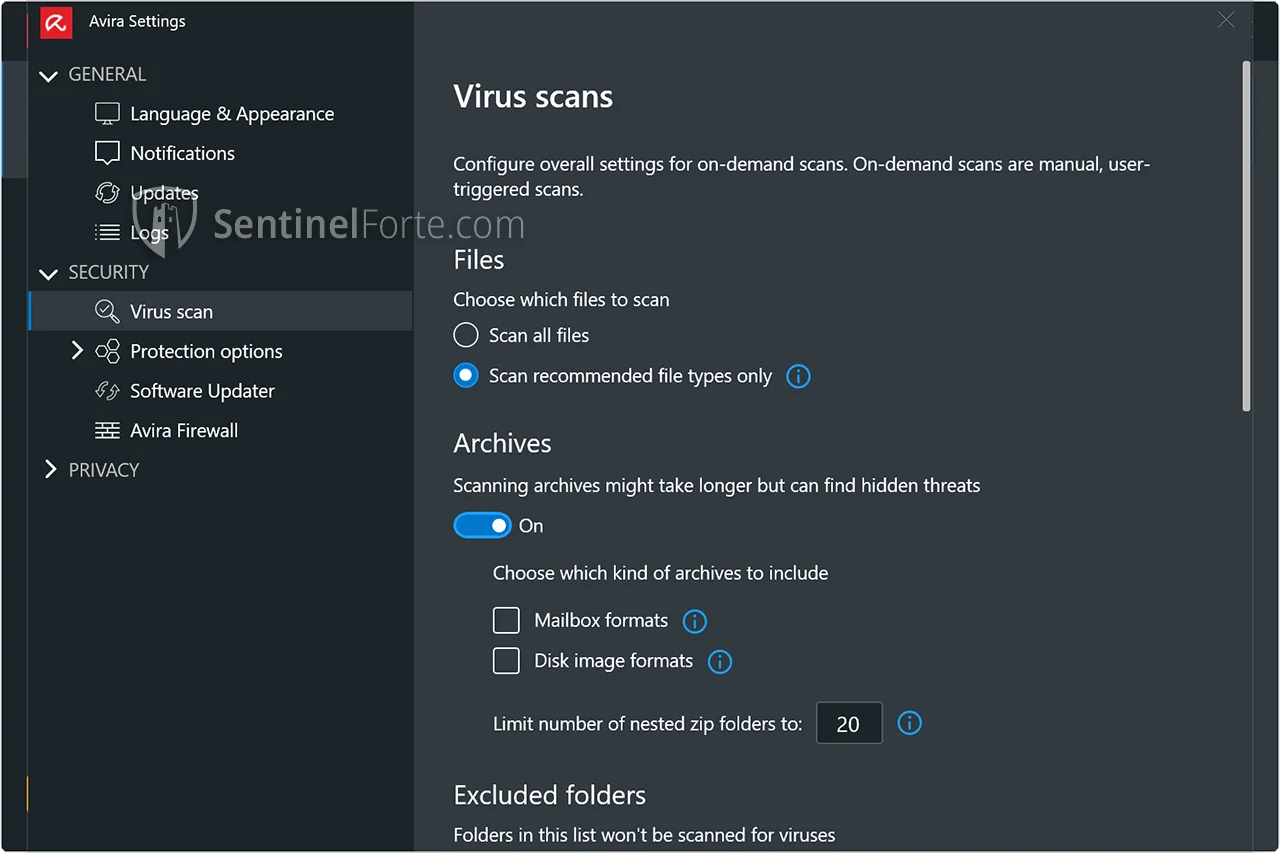Show info for Mailbox formats
The image size is (1280, 853).
tap(695, 621)
